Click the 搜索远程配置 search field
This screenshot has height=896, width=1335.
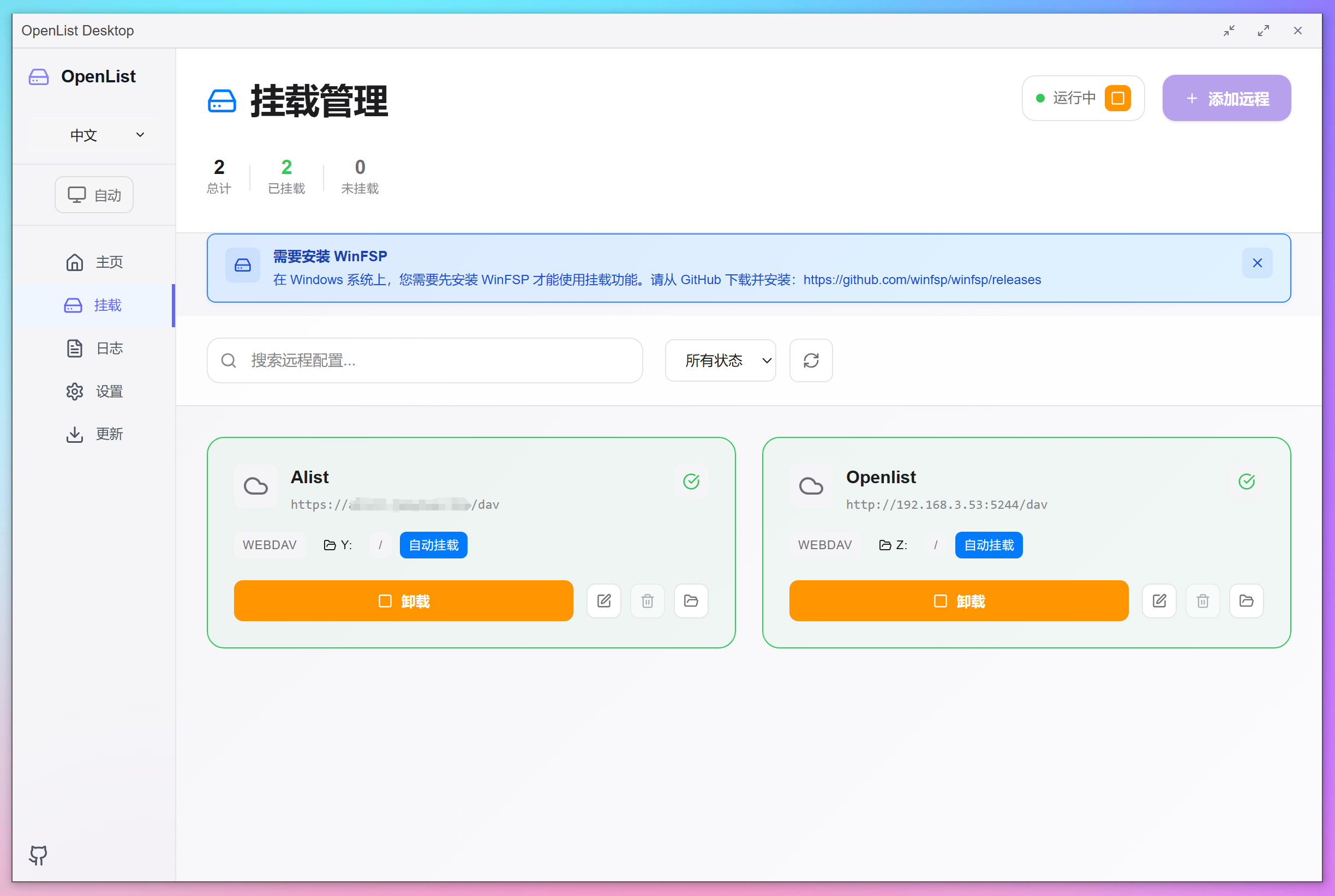point(424,360)
